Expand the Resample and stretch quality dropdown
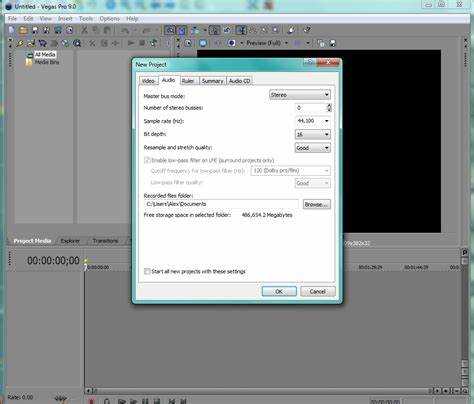This screenshot has height=404, width=474. pyautogui.click(x=313, y=148)
